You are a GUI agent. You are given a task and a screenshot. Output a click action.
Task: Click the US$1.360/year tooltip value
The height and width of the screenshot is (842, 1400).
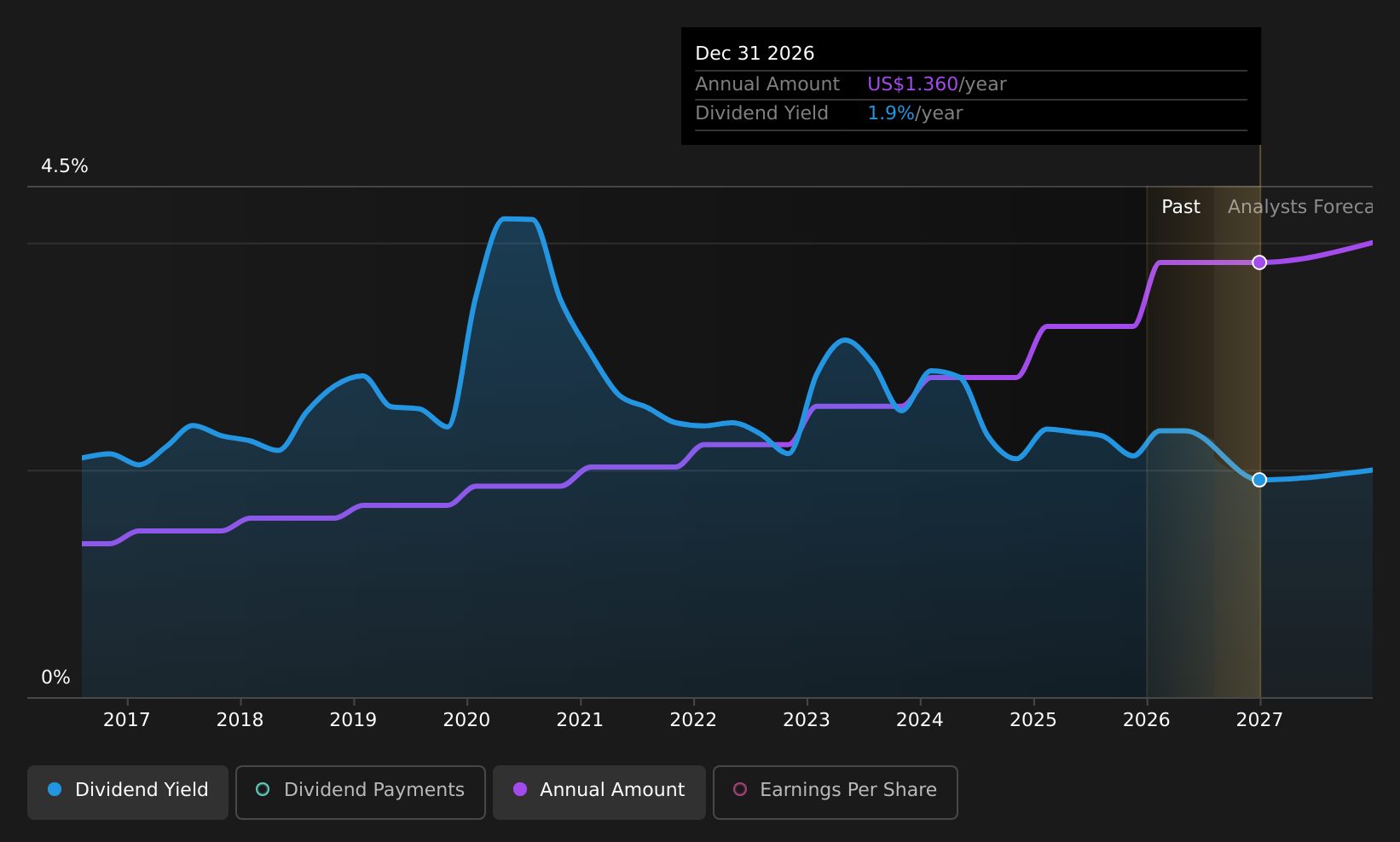(x=937, y=84)
